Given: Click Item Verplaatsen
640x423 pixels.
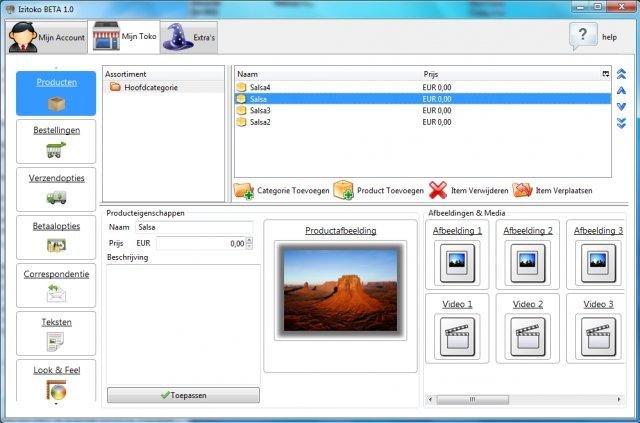Looking at the screenshot, I should point(553,191).
